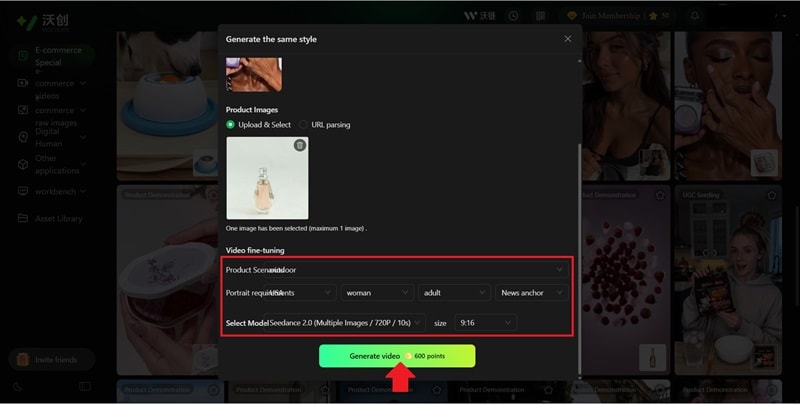The image size is (800, 404).
Task: Open the 9:16 size dropdown
Action: click(485, 322)
